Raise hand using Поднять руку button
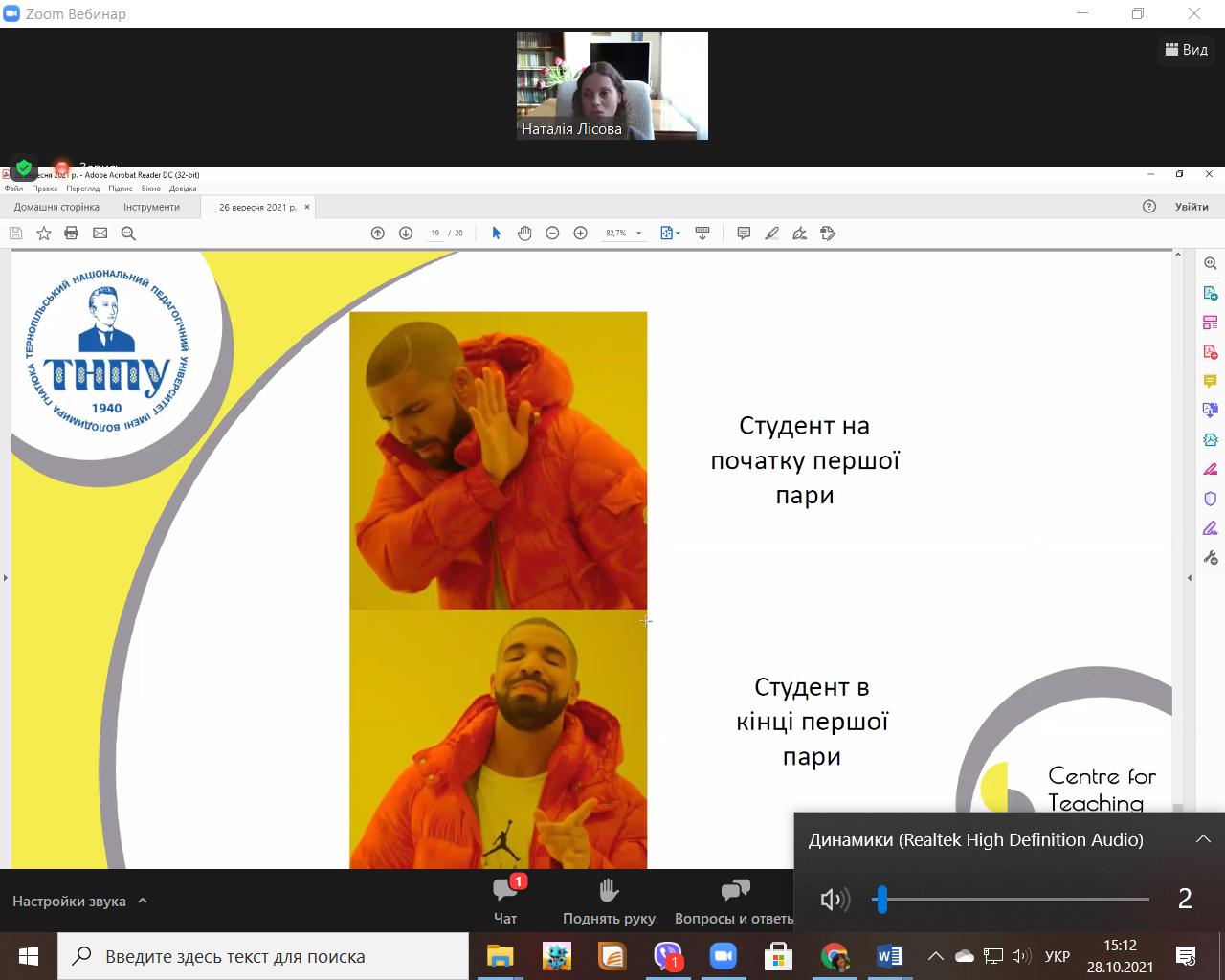Viewport: 1225px width, 980px height. (x=609, y=901)
